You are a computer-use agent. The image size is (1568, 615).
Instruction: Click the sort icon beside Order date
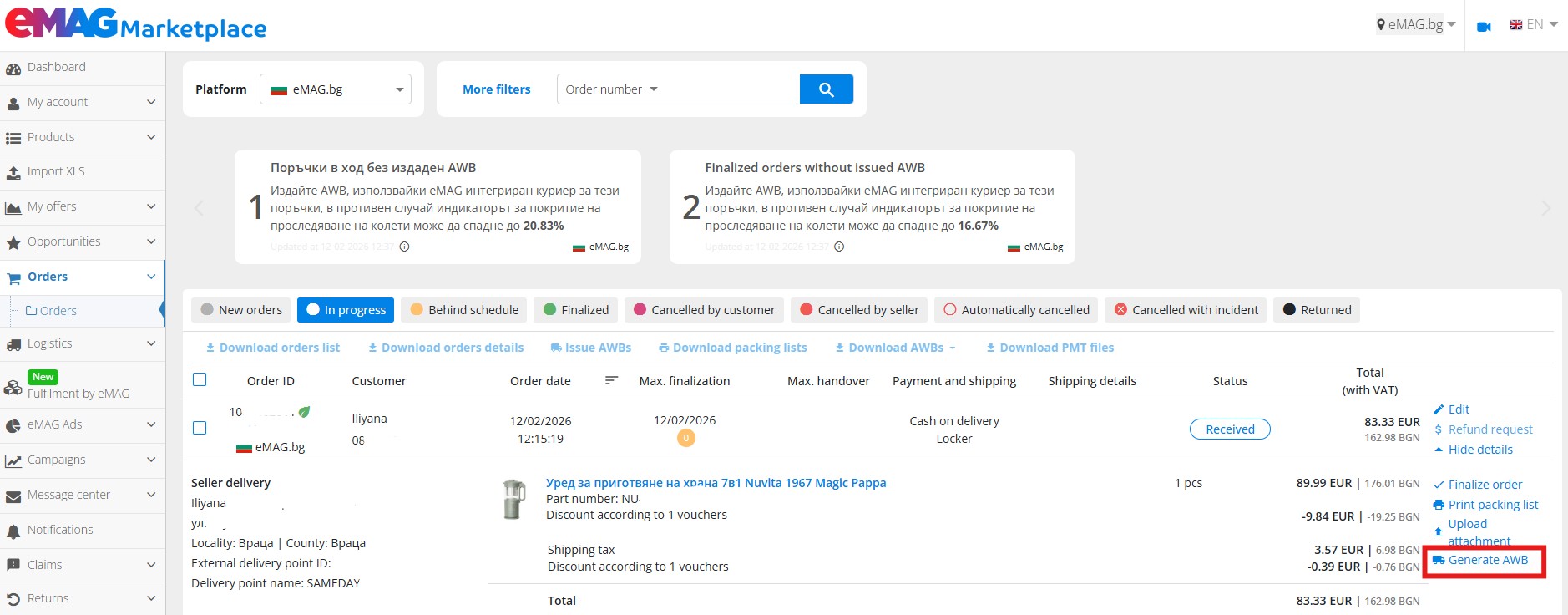[x=611, y=380]
